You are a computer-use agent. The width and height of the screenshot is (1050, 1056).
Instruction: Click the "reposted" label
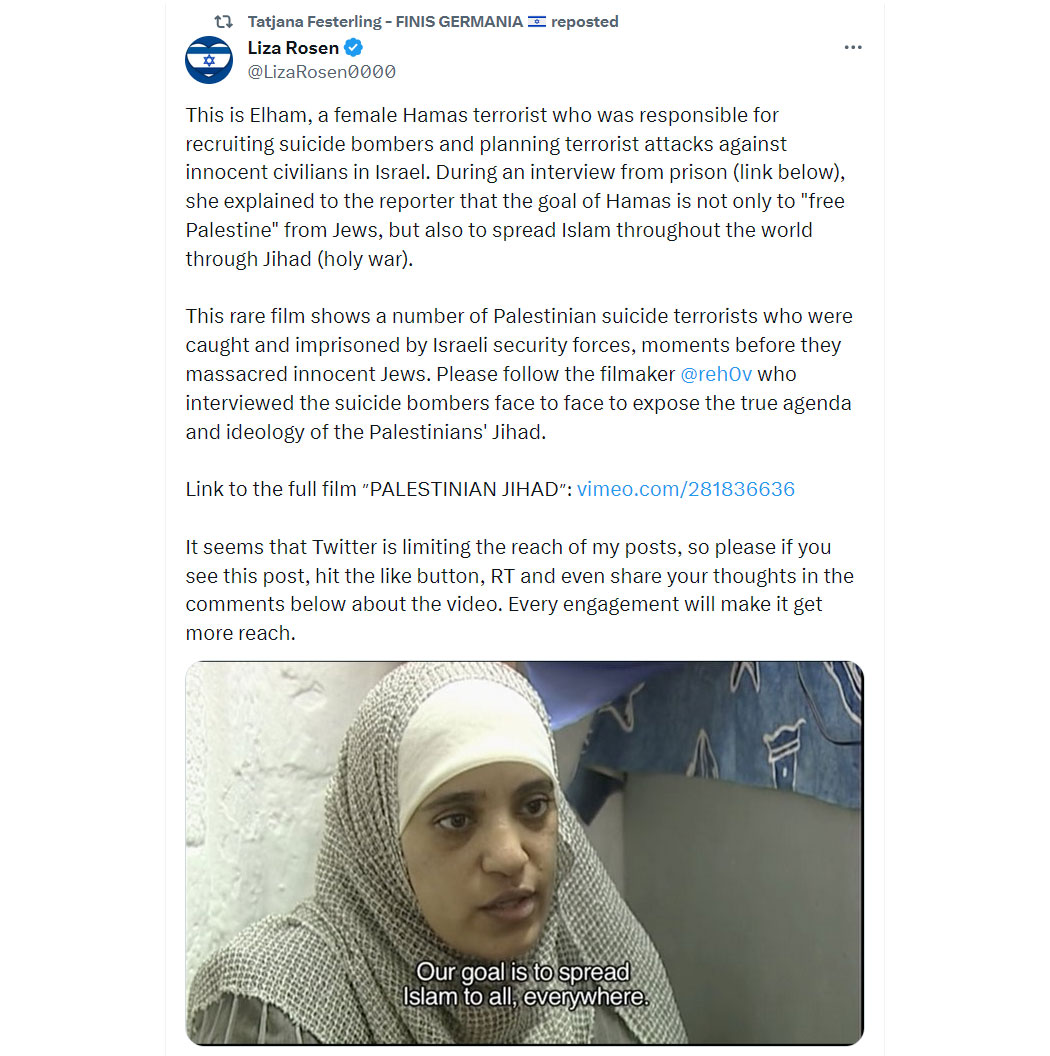[585, 22]
